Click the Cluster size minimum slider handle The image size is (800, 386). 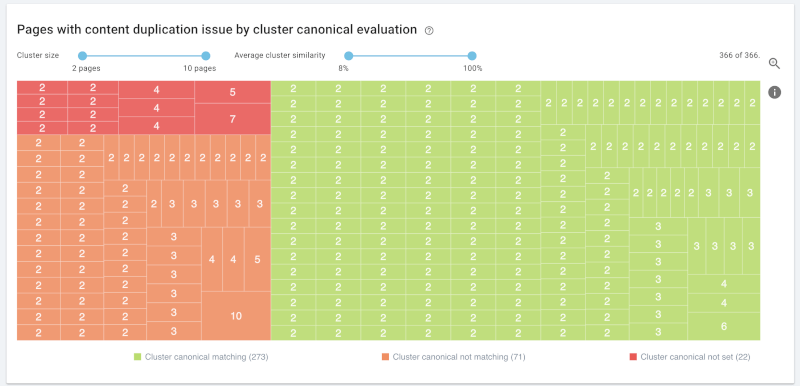click(x=83, y=56)
